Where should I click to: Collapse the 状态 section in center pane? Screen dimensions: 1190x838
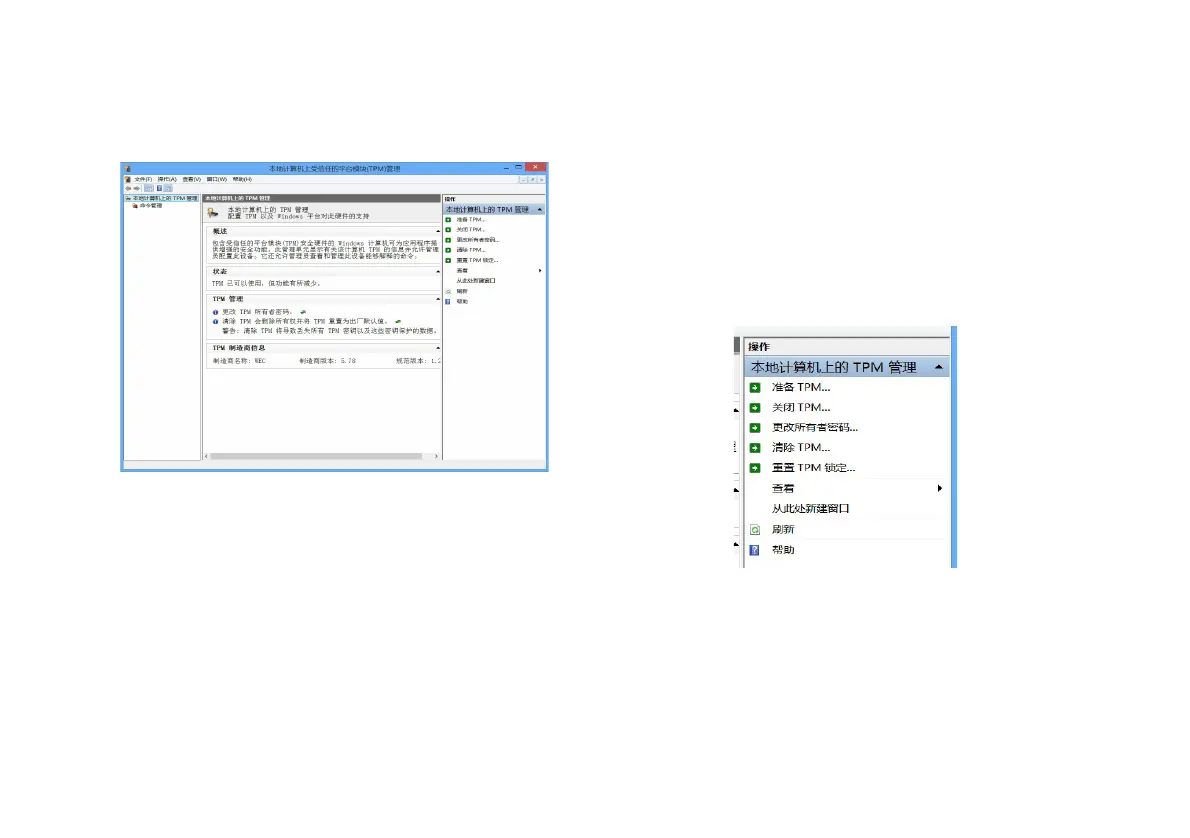(437, 271)
